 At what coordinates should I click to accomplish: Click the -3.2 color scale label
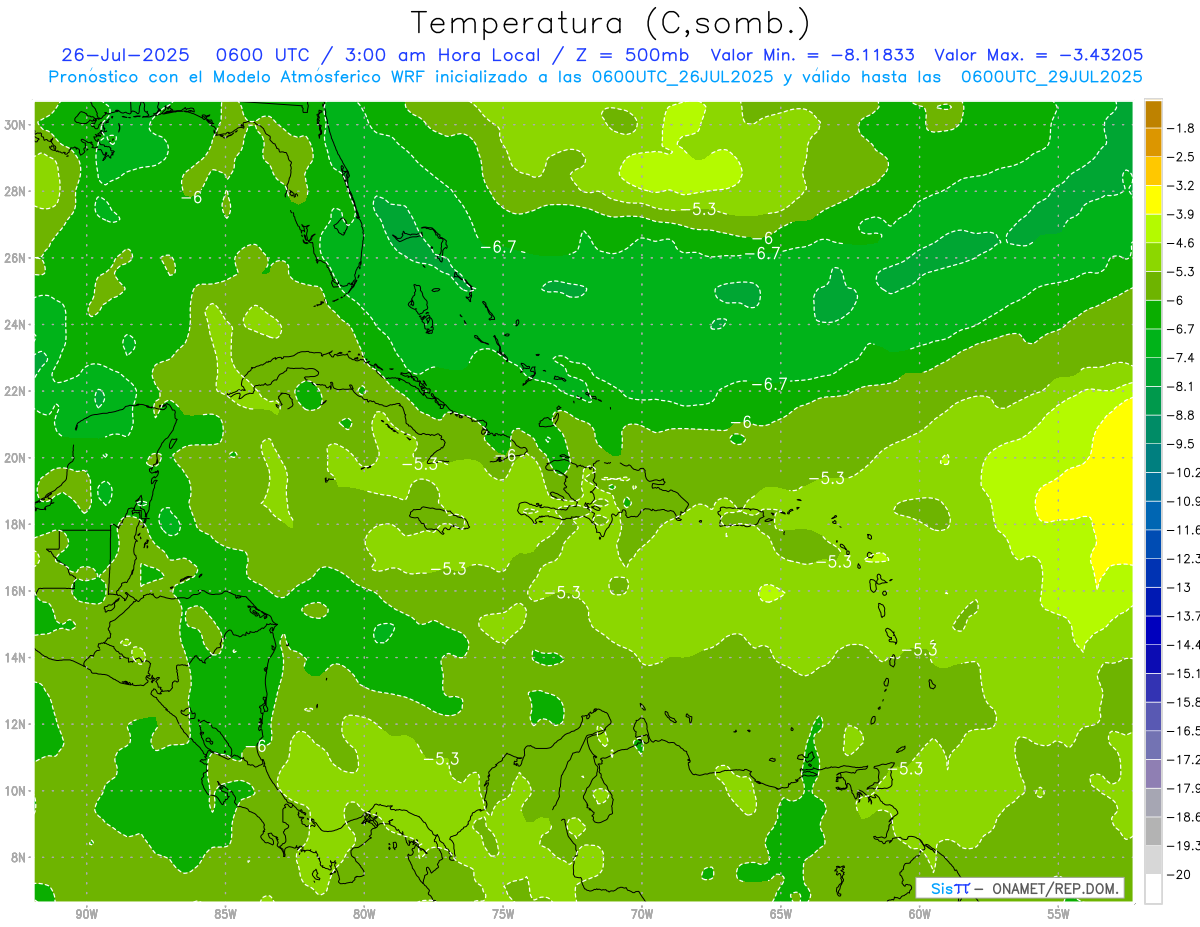tap(1183, 186)
